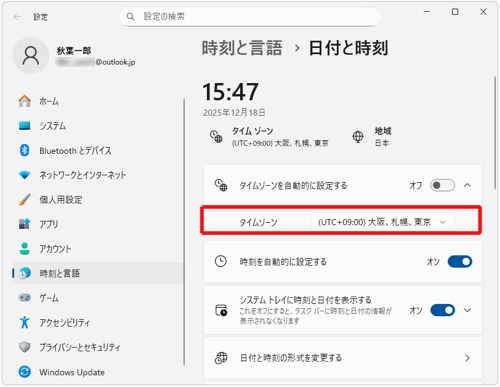Click the 個人用設定 paintbrush icon

(25, 199)
